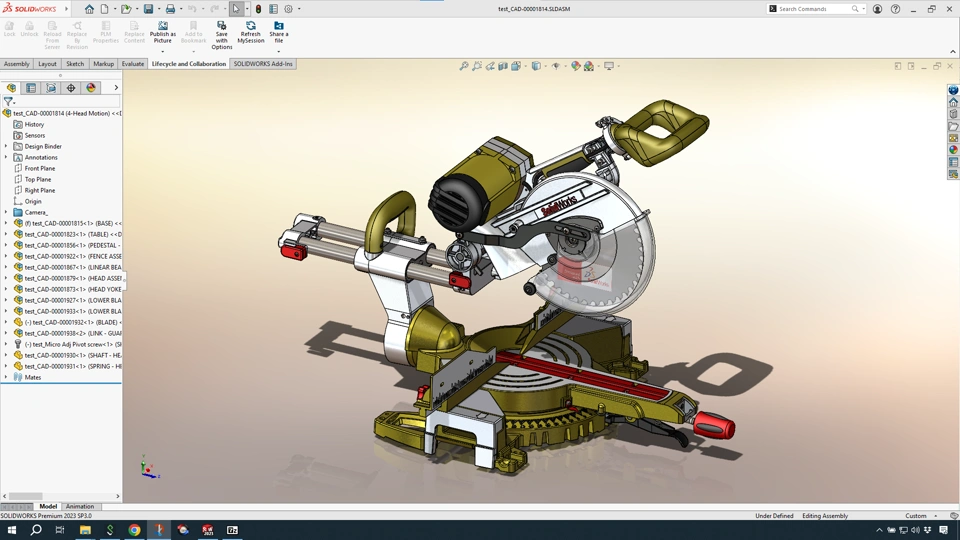Open the PropertyManager tab icon
960x540 pixels.
tap(31, 88)
